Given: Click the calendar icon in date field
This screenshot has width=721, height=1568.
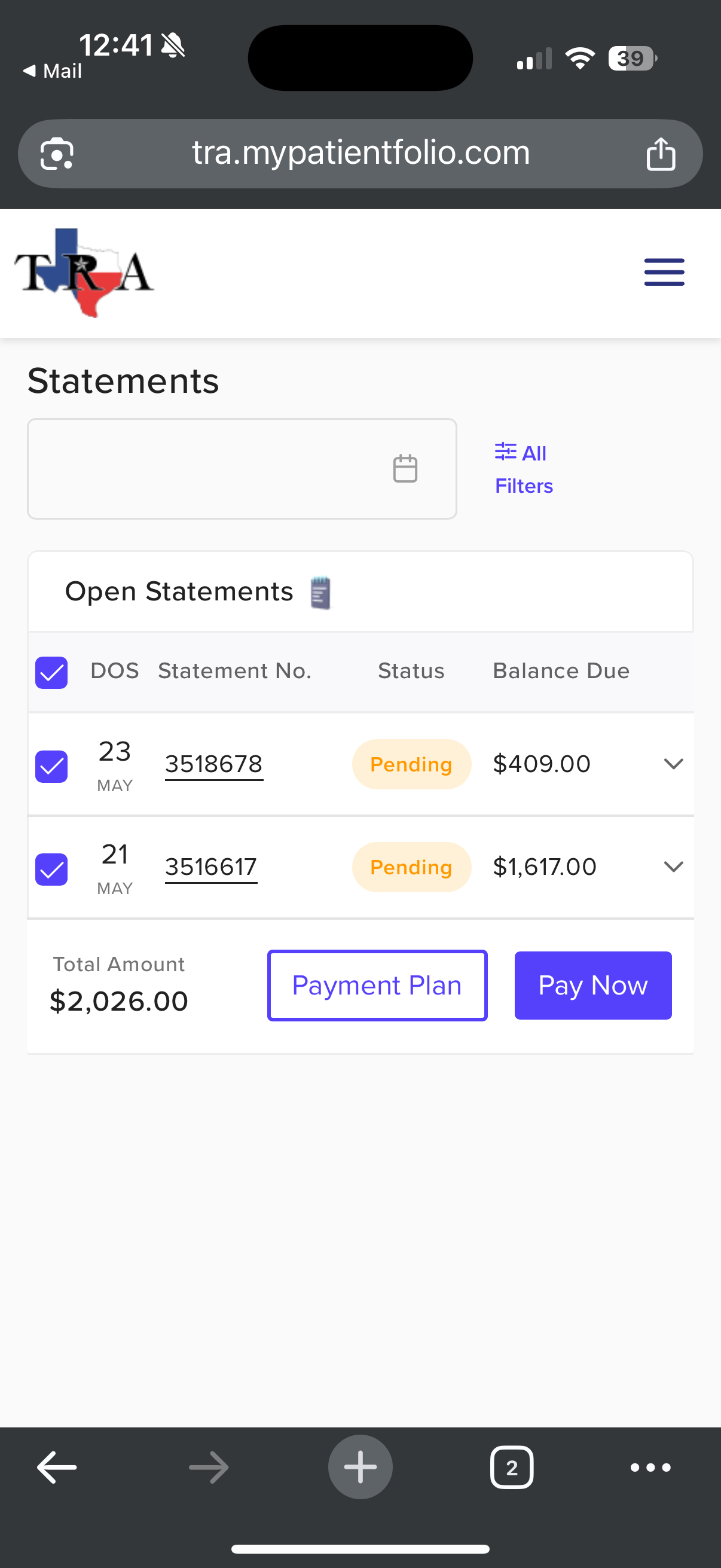Looking at the screenshot, I should (x=405, y=468).
